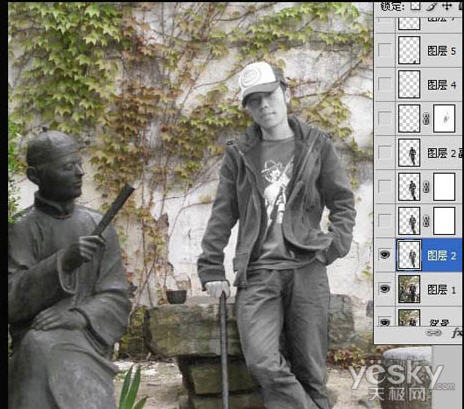
Task: Select the transparent thumbnail beside the smudged mask
Action: [409, 119]
